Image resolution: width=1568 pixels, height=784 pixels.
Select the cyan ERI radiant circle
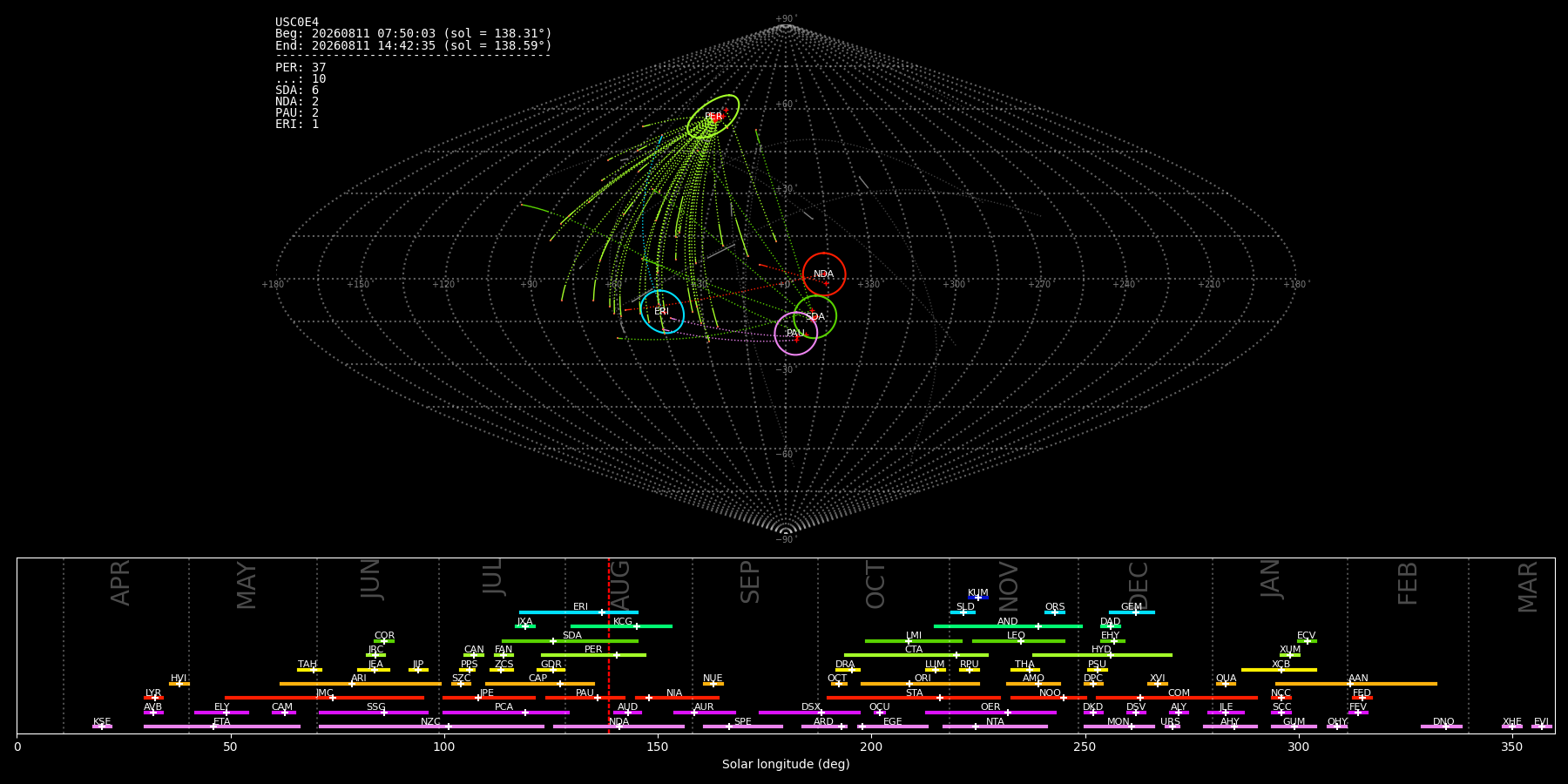pos(662,312)
